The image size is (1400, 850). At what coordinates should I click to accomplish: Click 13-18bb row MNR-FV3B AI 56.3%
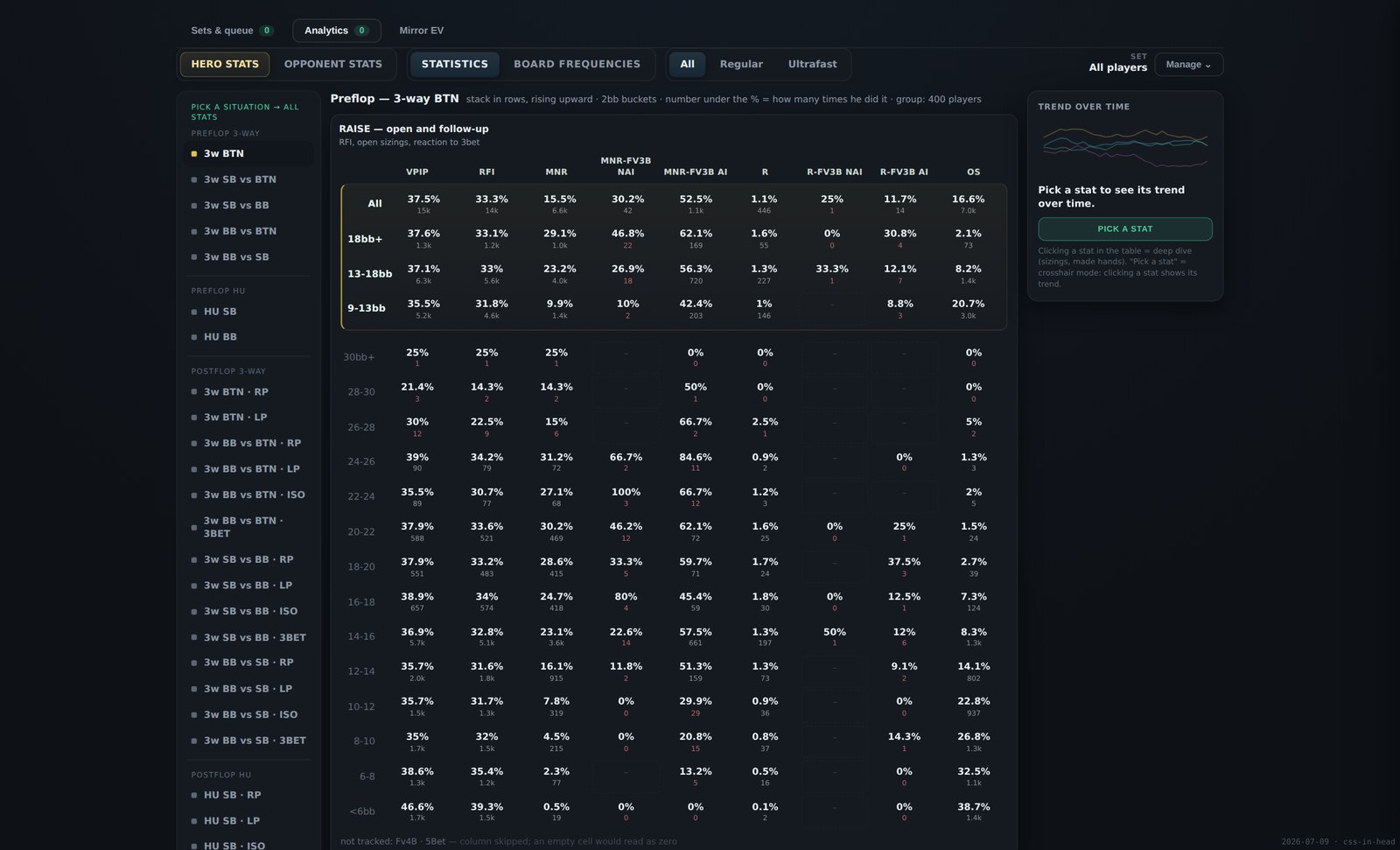[696, 274]
